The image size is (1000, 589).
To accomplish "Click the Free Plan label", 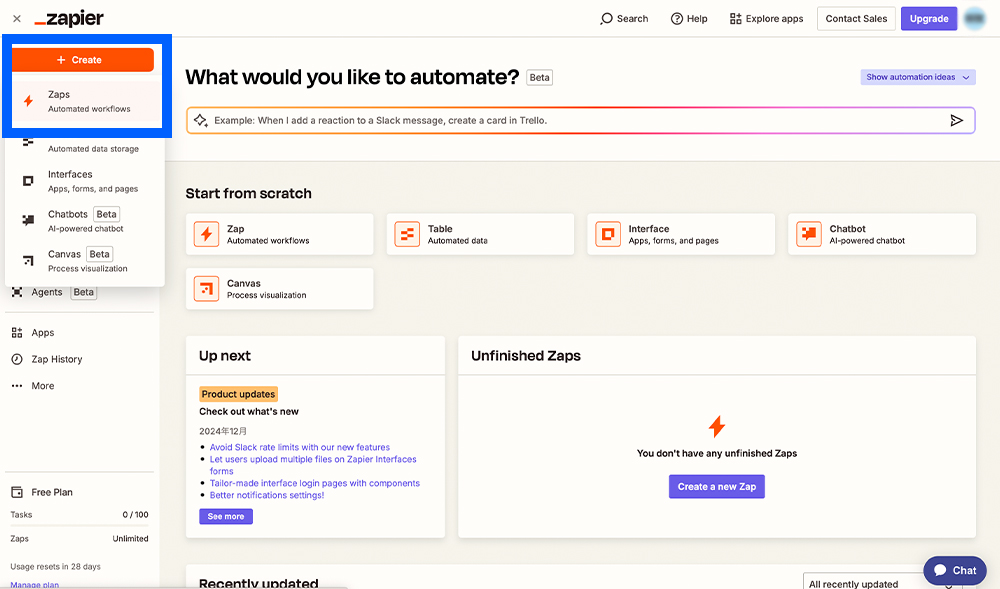I will (x=52, y=492).
